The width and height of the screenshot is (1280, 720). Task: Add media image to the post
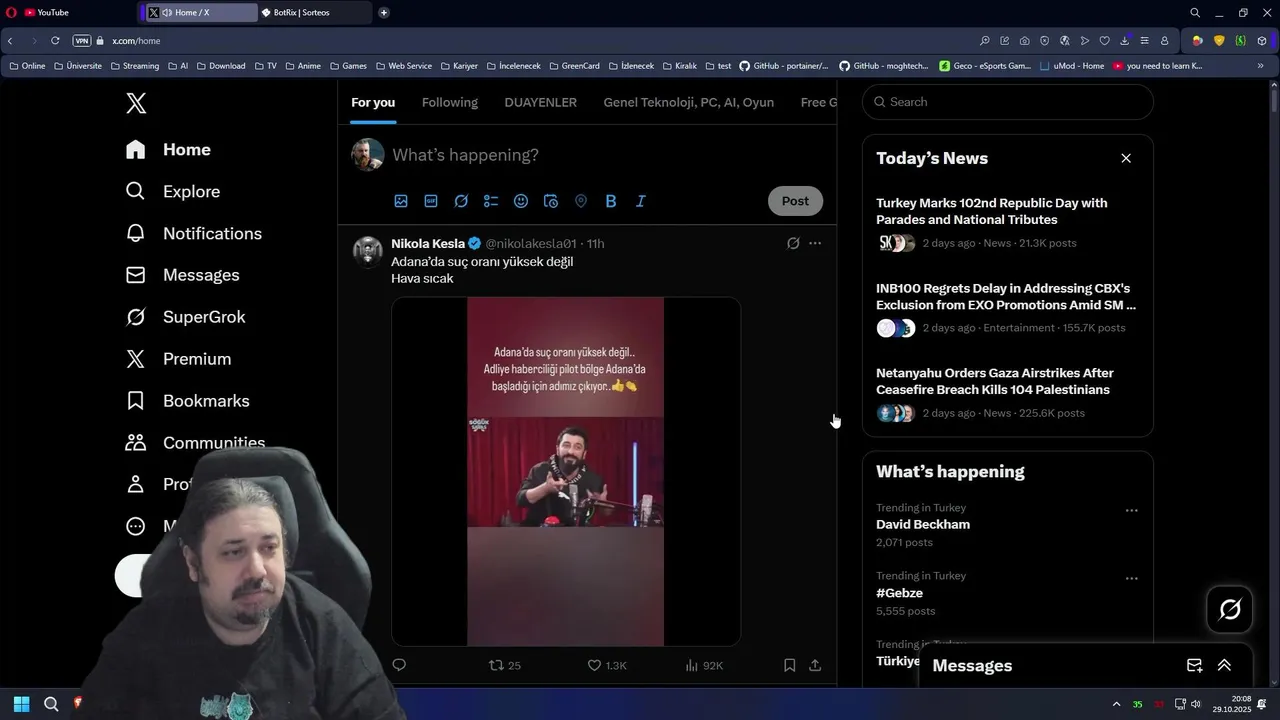tap(401, 201)
